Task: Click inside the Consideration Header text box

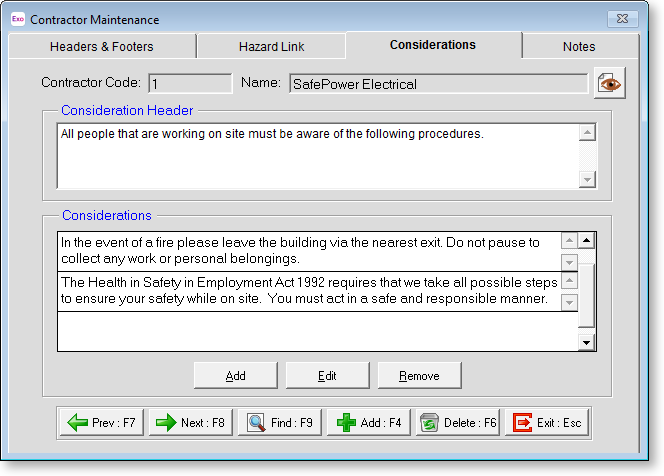Action: click(318, 156)
